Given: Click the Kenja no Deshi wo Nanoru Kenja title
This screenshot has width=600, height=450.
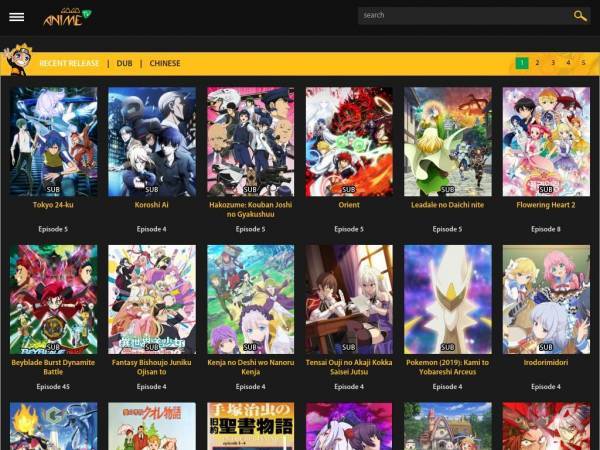Looking at the screenshot, I should click(251, 367).
